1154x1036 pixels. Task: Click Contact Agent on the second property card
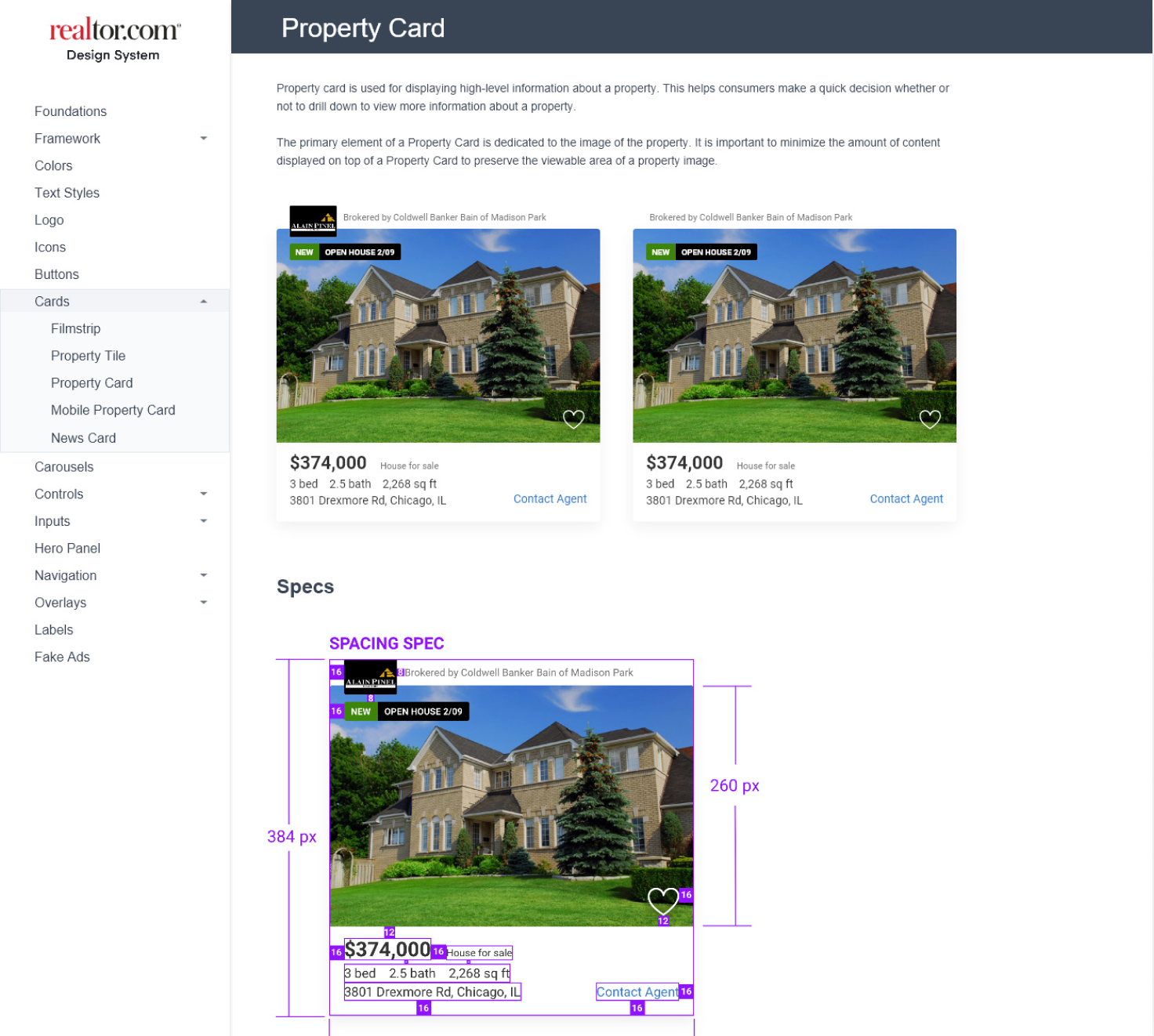[x=905, y=499]
